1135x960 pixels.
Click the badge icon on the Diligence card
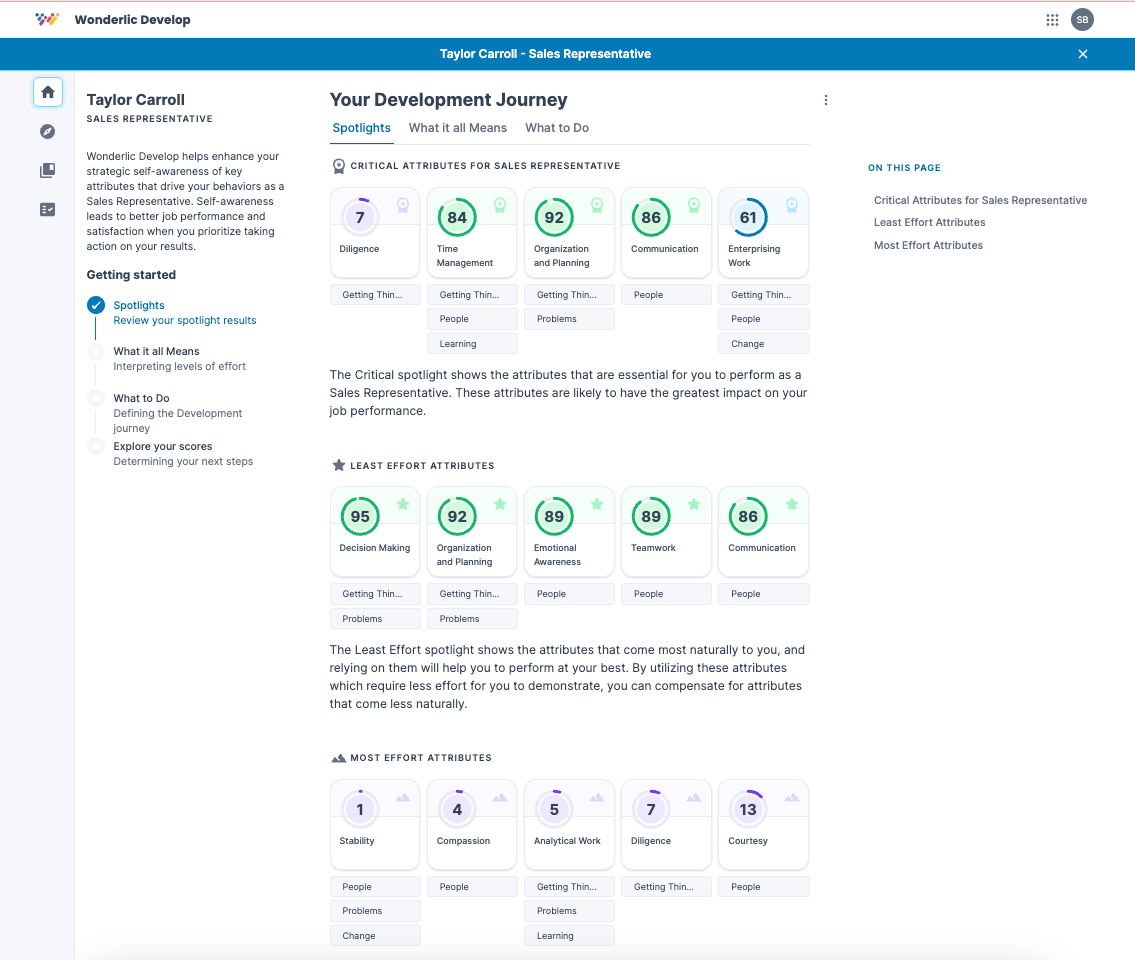[402, 206]
